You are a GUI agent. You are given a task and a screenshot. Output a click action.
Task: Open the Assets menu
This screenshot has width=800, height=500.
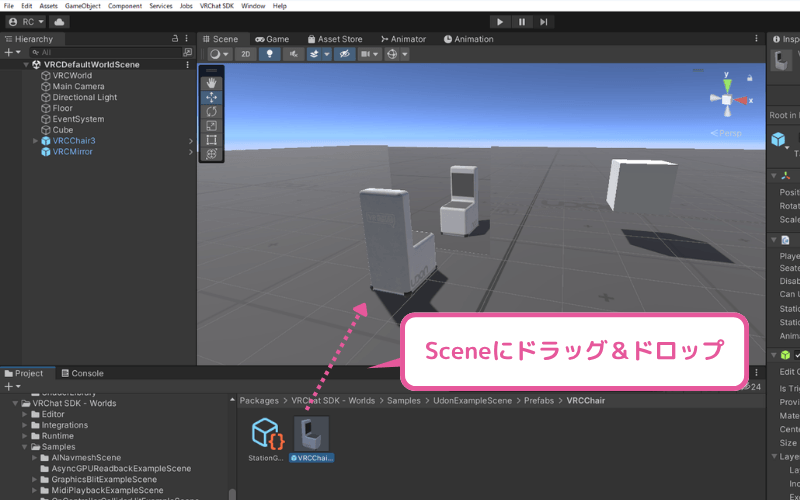pos(48,6)
